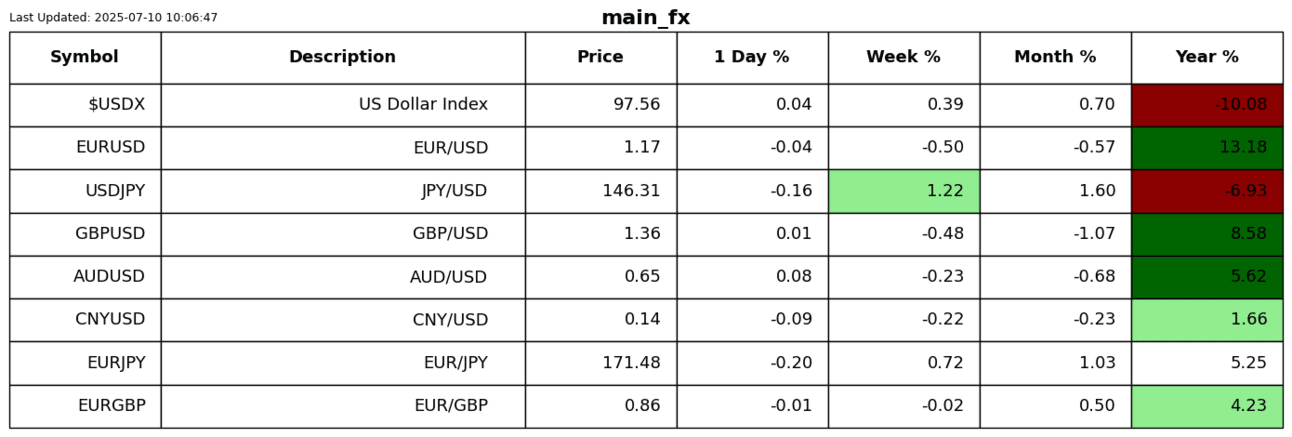Click the Month % column header
This screenshot has width=1292, height=437.
tap(1056, 57)
